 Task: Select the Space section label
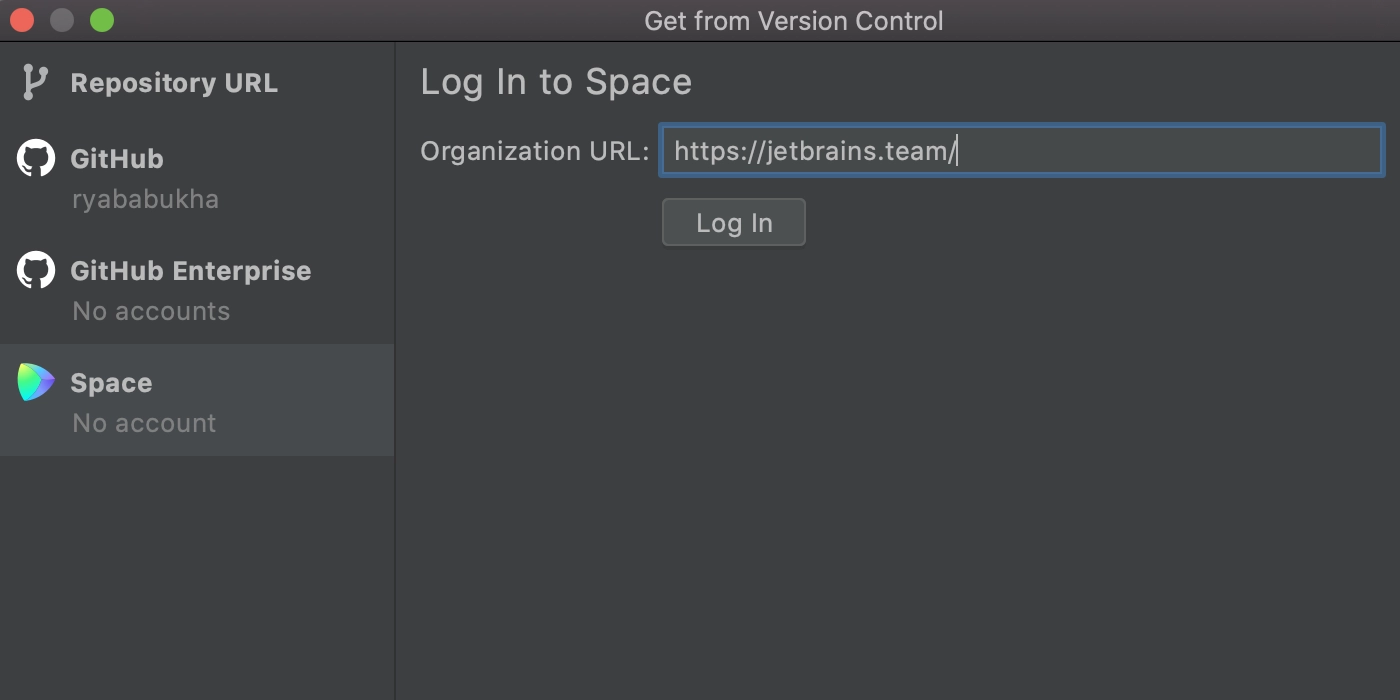111,383
